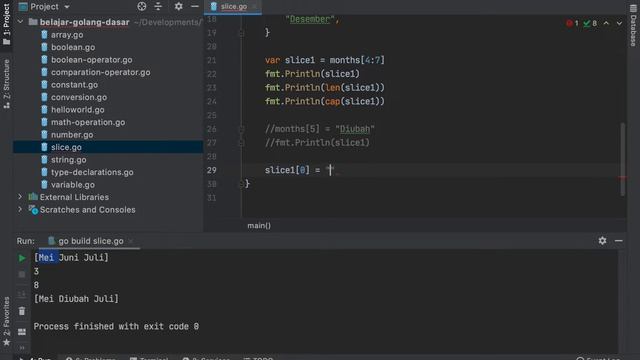The width and height of the screenshot is (640, 360).
Task: Open number.go file
Action: click(x=72, y=135)
